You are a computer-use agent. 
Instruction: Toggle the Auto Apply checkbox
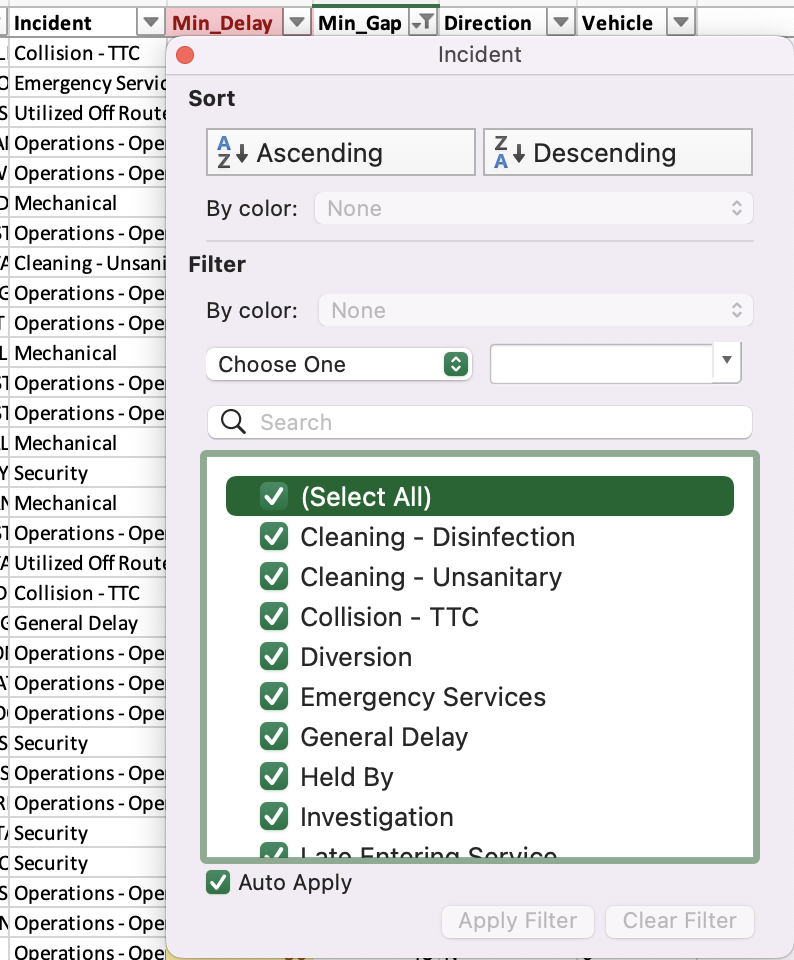tap(217, 882)
